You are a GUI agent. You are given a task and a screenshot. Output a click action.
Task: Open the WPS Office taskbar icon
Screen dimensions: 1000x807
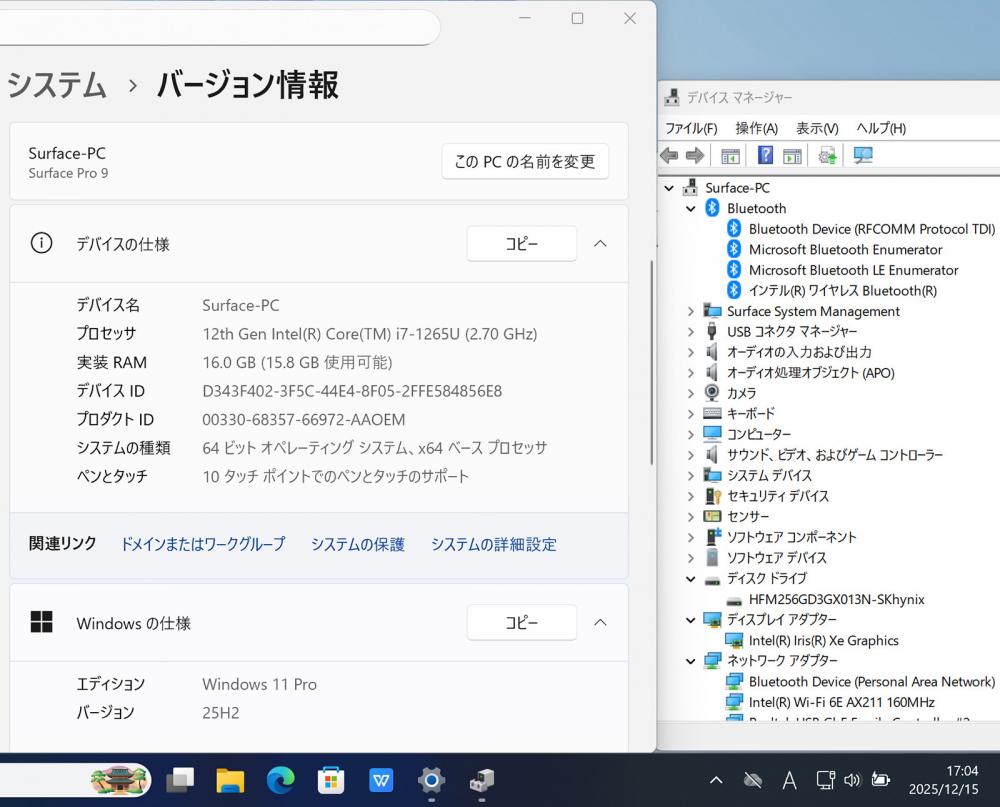click(381, 780)
